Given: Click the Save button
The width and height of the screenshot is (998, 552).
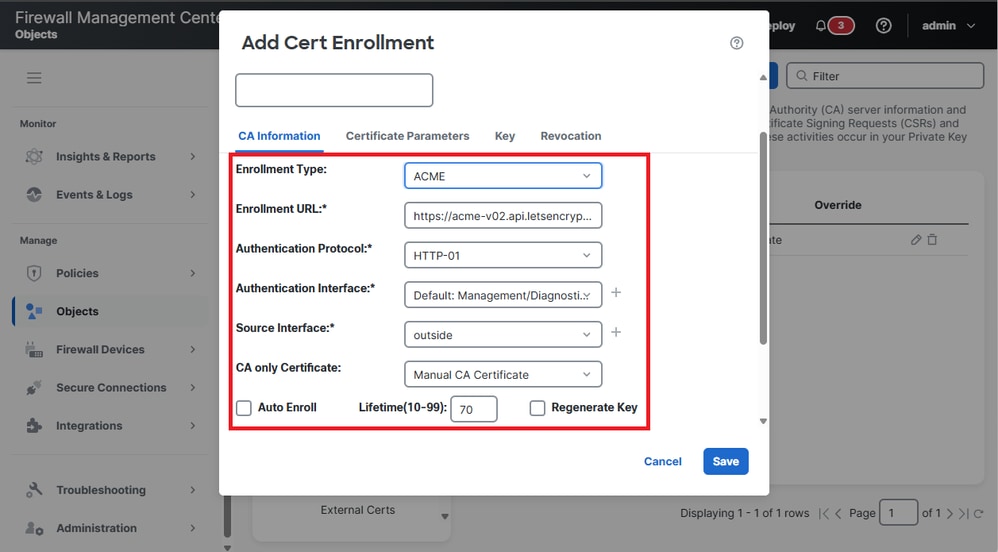Looking at the screenshot, I should (726, 461).
